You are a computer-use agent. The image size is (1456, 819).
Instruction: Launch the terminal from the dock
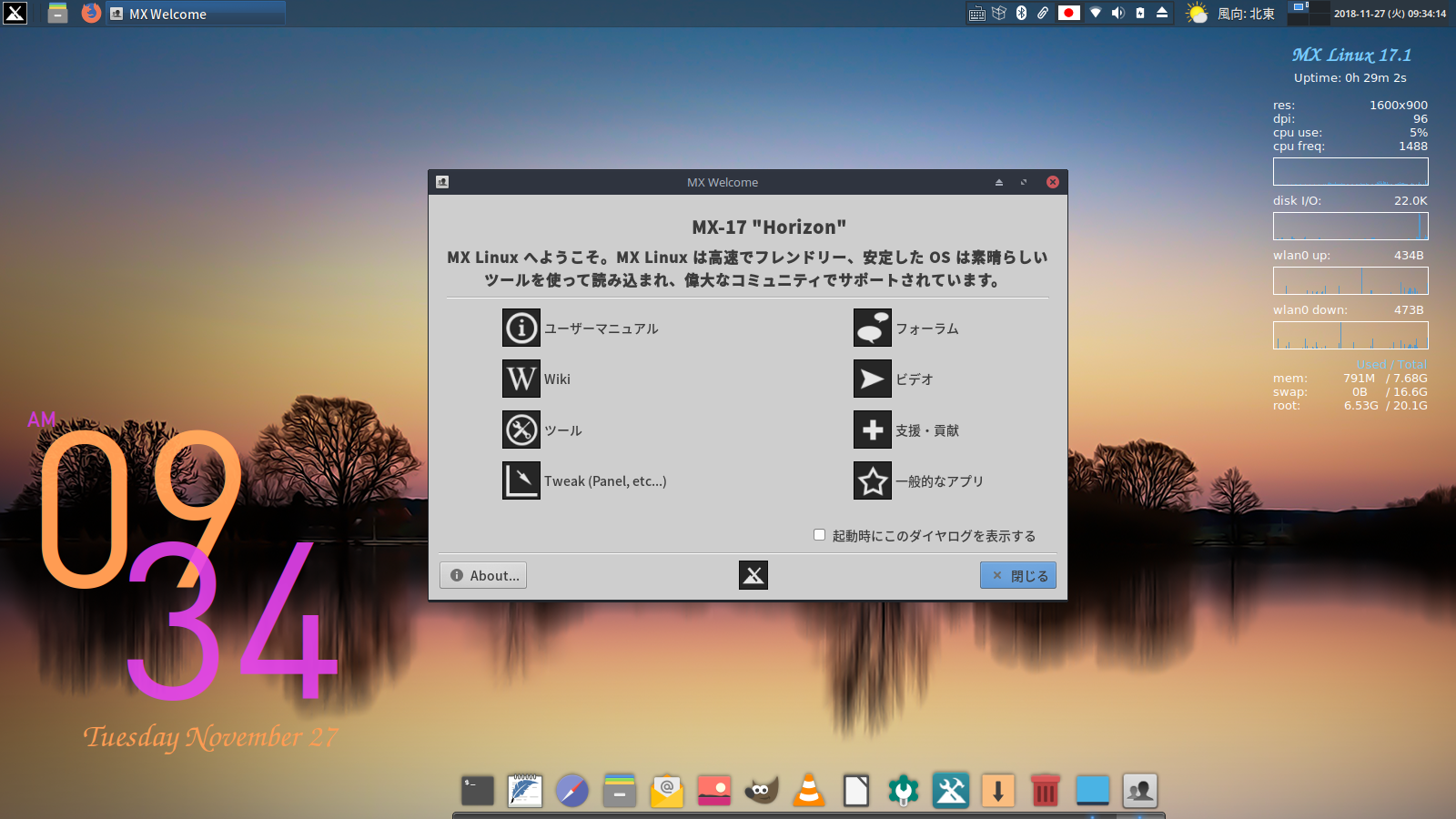click(x=478, y=791)
